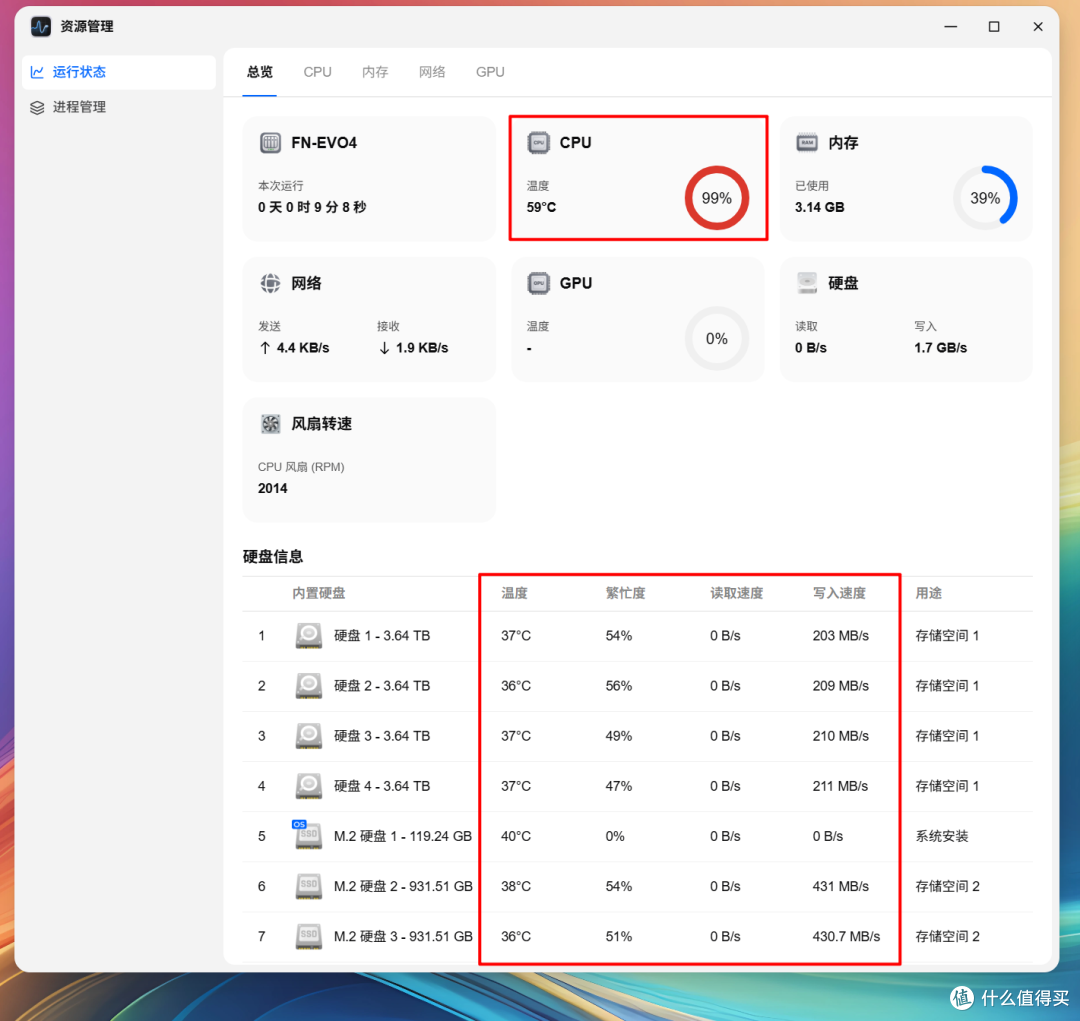The height and width of the screenshot is (1021, 1080).
Task: Minimize the 资源管理 window
Action: [x=951, y=27]
